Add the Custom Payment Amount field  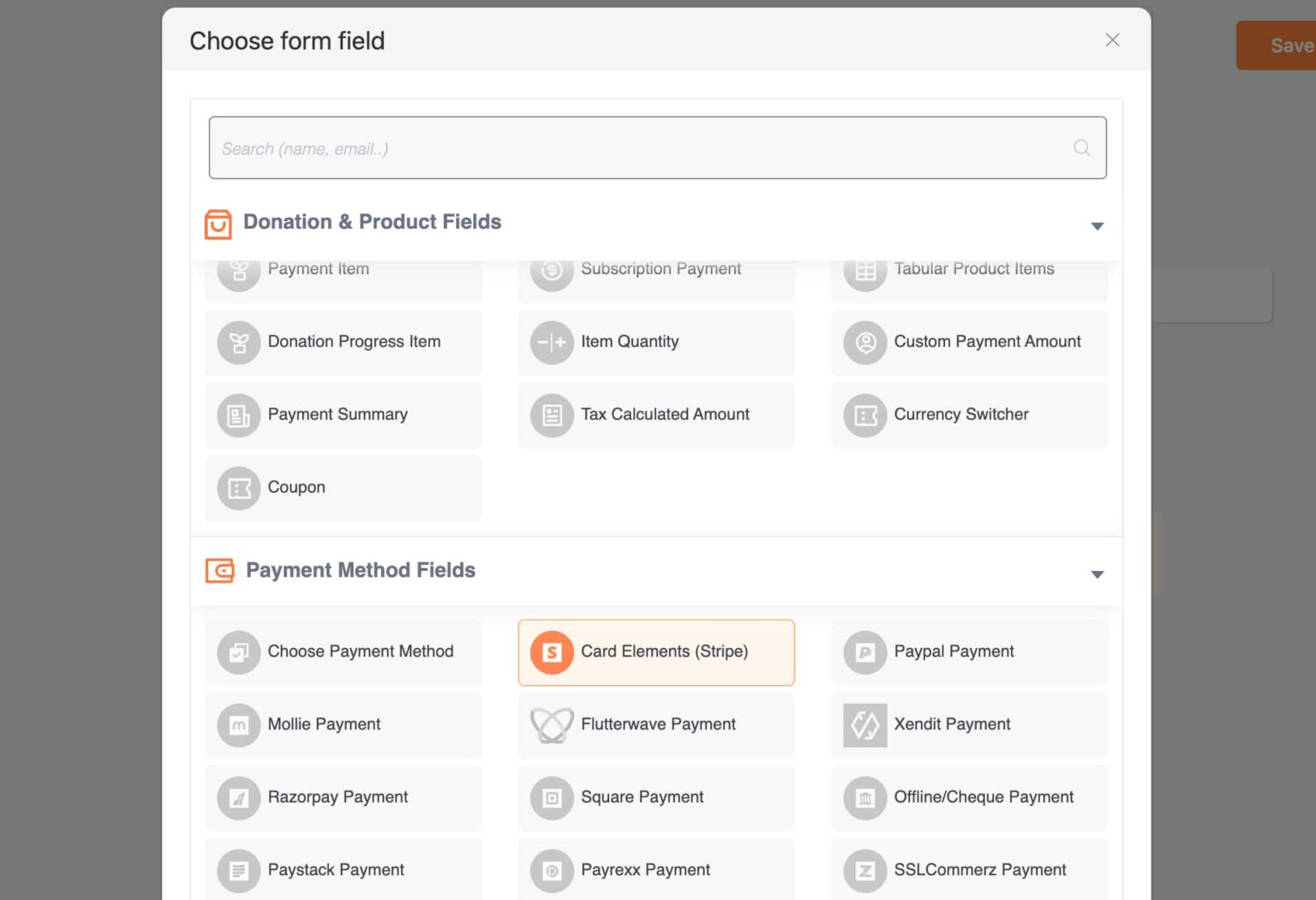(x=969, y=342)
